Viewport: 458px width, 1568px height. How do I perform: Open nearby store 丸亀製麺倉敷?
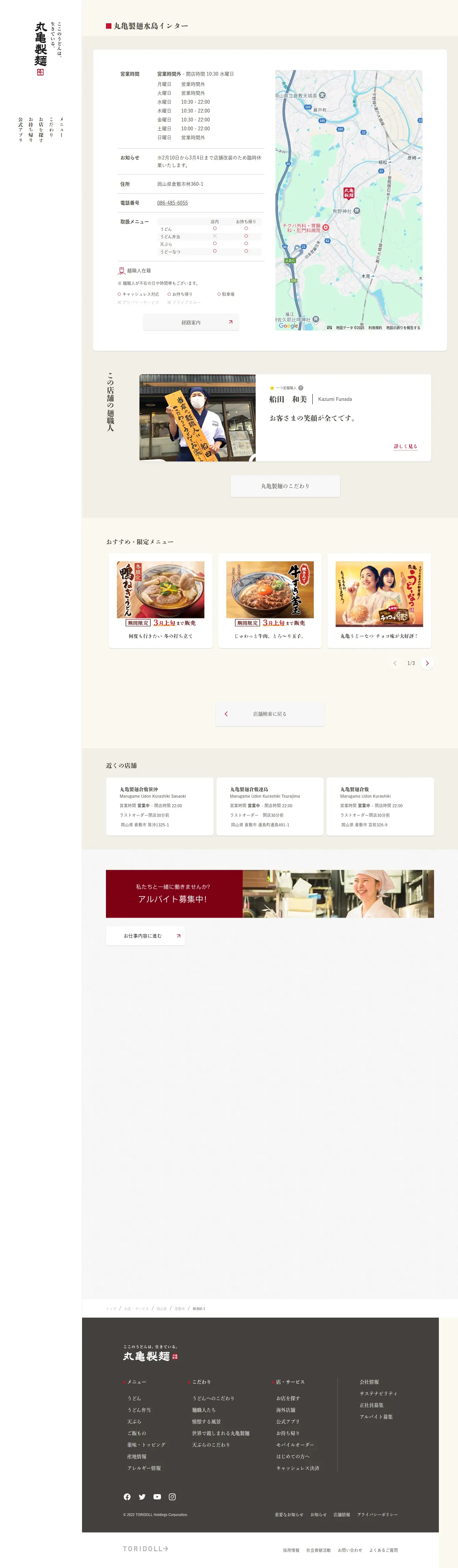380,806
